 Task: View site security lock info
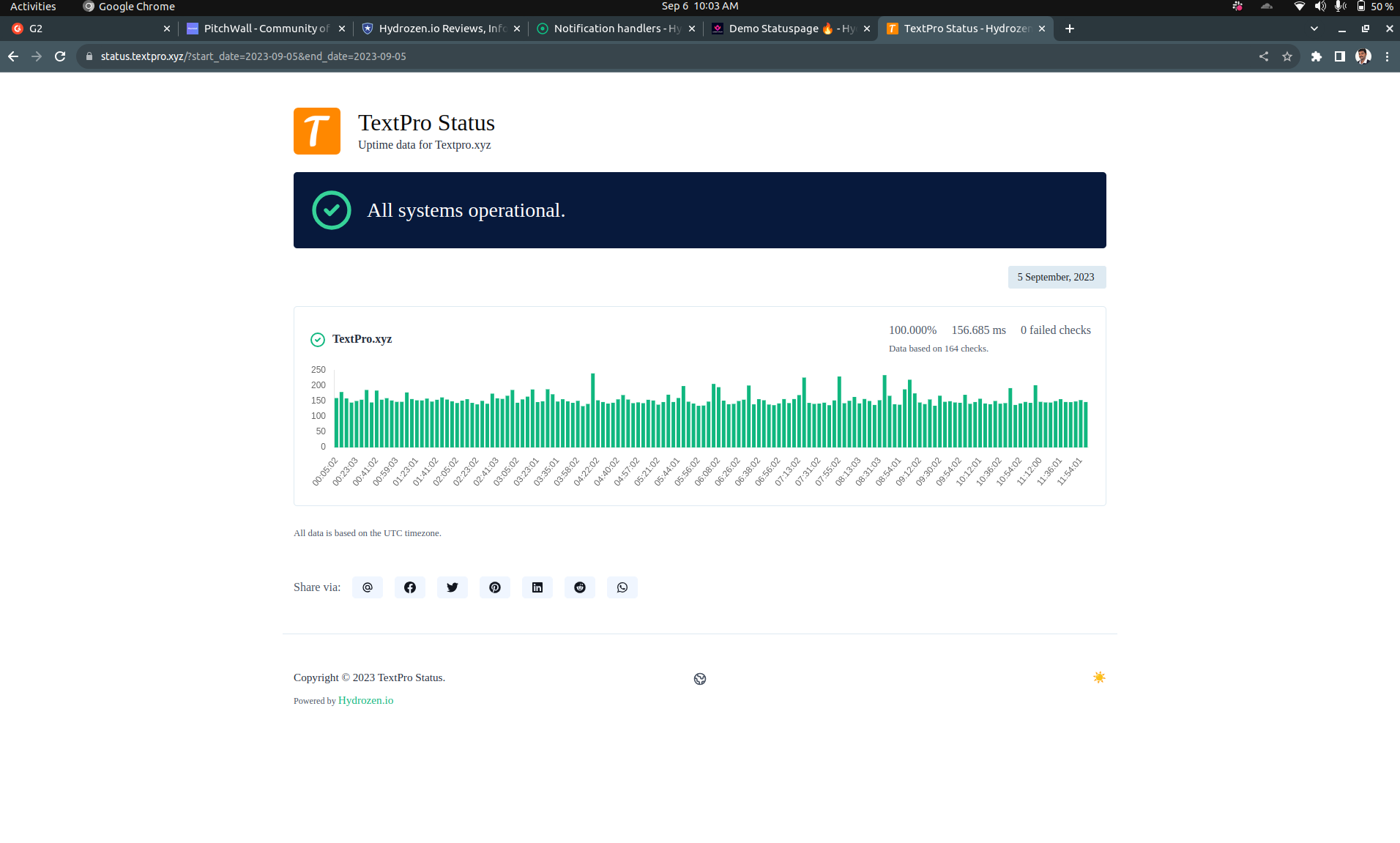[x=89, y=56]
